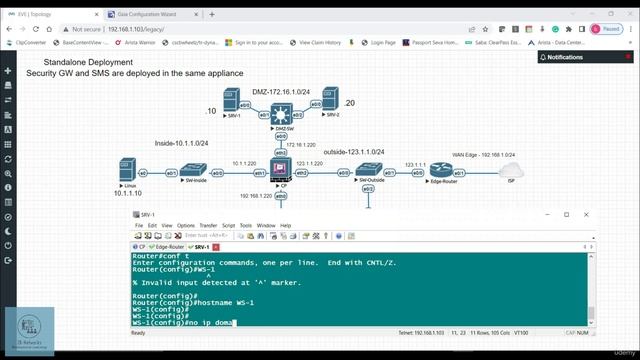Click the browser Back button
The width and height of the screenshot is (640, 360).
[x=9, y=29]
